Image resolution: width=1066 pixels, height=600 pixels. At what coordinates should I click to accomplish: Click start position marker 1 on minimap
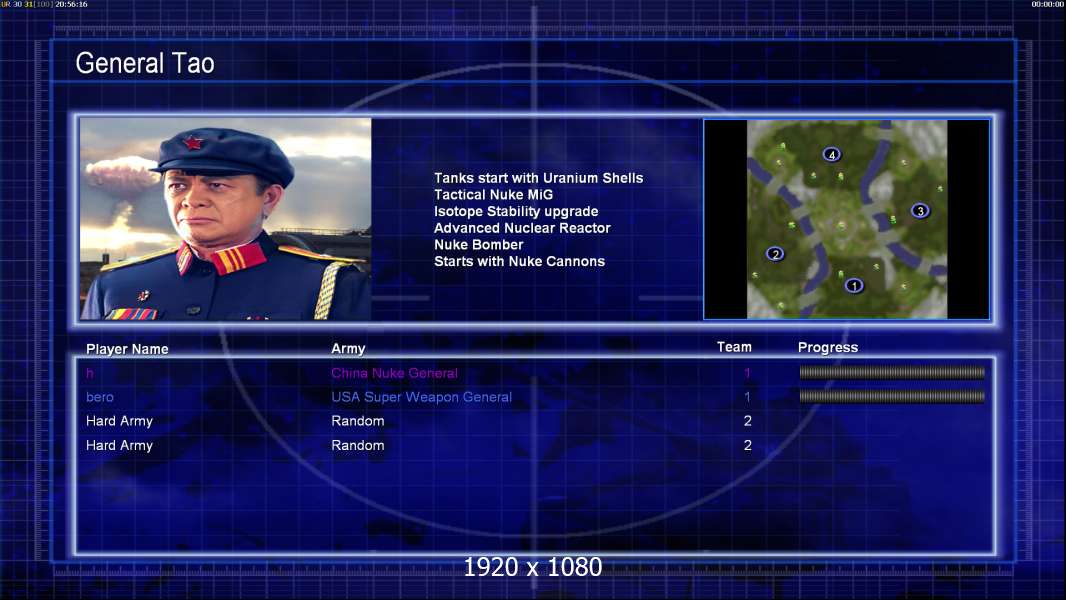[854, 285]
